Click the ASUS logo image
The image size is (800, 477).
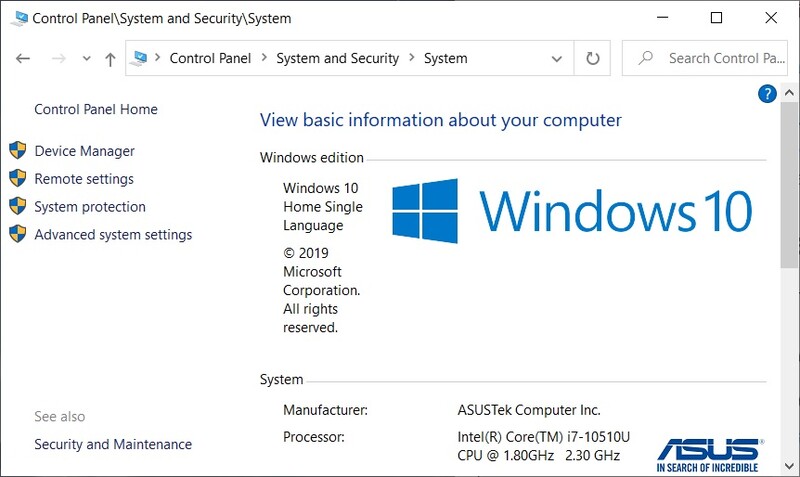click(710, 455)
